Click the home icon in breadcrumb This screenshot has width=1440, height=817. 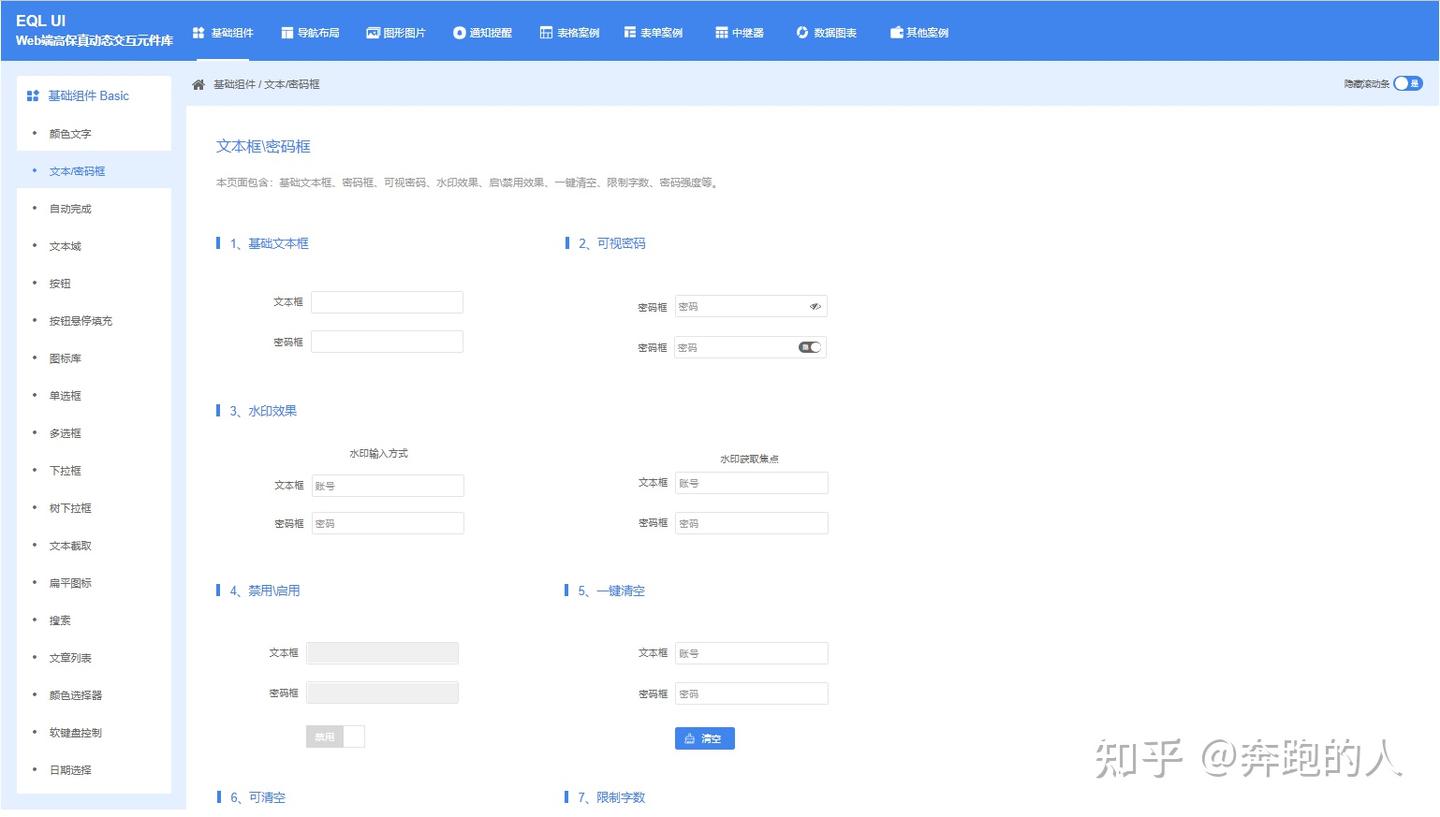[x=197, y=84]
